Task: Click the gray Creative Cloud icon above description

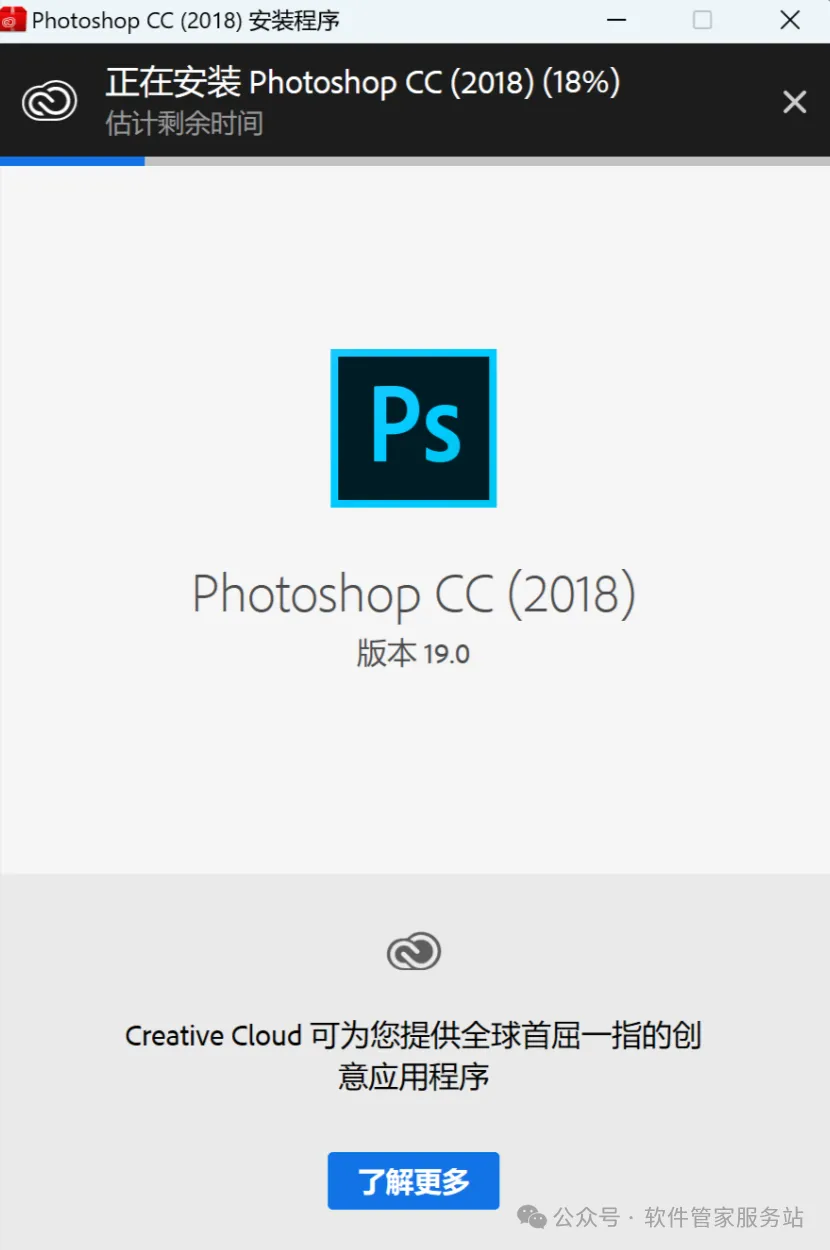Action: coord(414,951)
